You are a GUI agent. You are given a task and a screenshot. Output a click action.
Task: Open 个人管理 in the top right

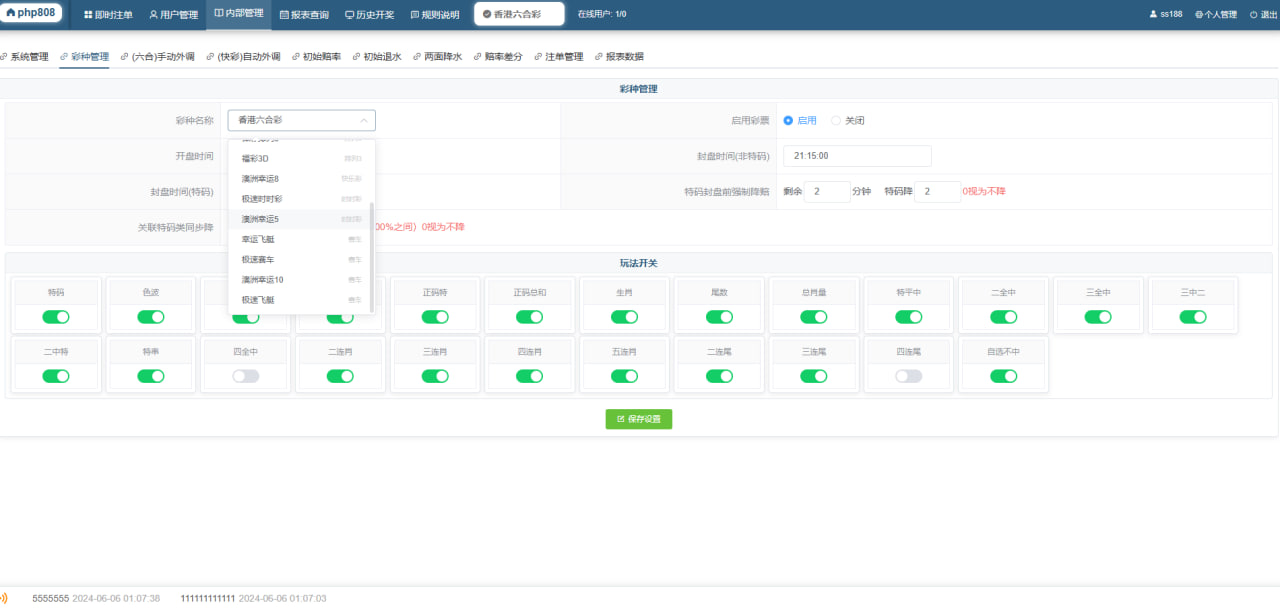point(1215,15)
